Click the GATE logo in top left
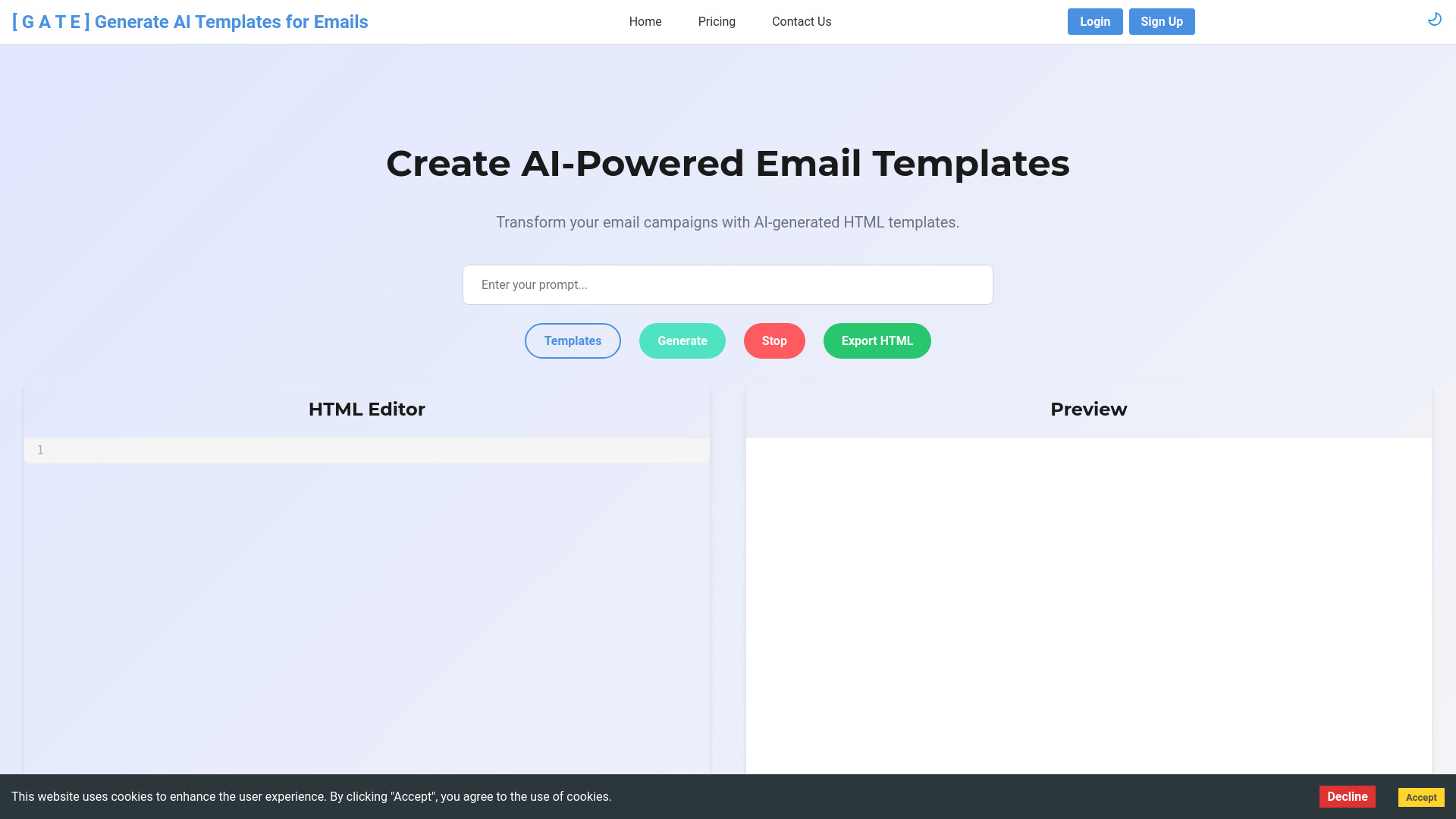Screen dimensions: 1456x819 pyautogui.click(x=190, y=22)
